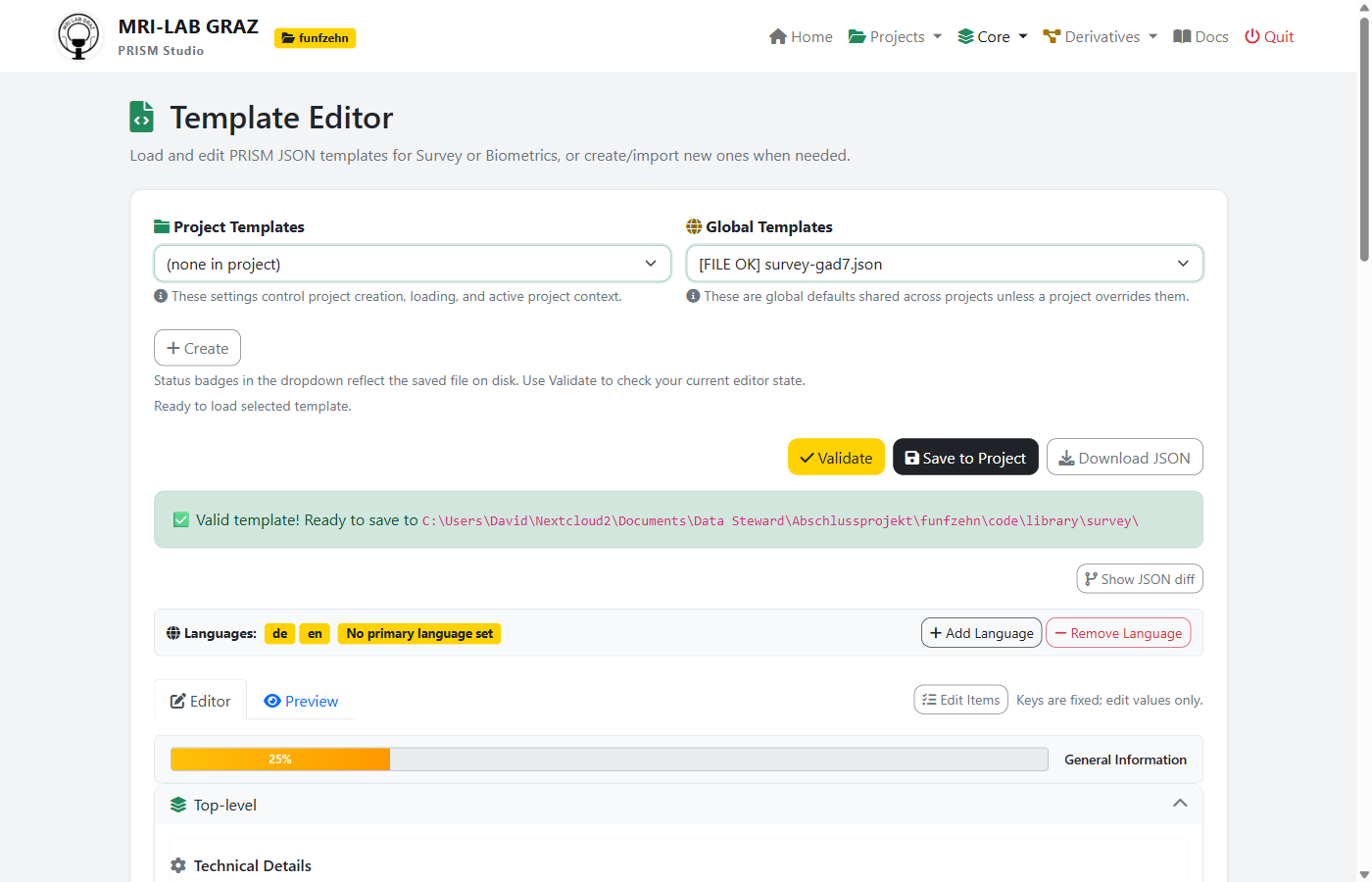Click the Technical Details heading

point(253,865)
